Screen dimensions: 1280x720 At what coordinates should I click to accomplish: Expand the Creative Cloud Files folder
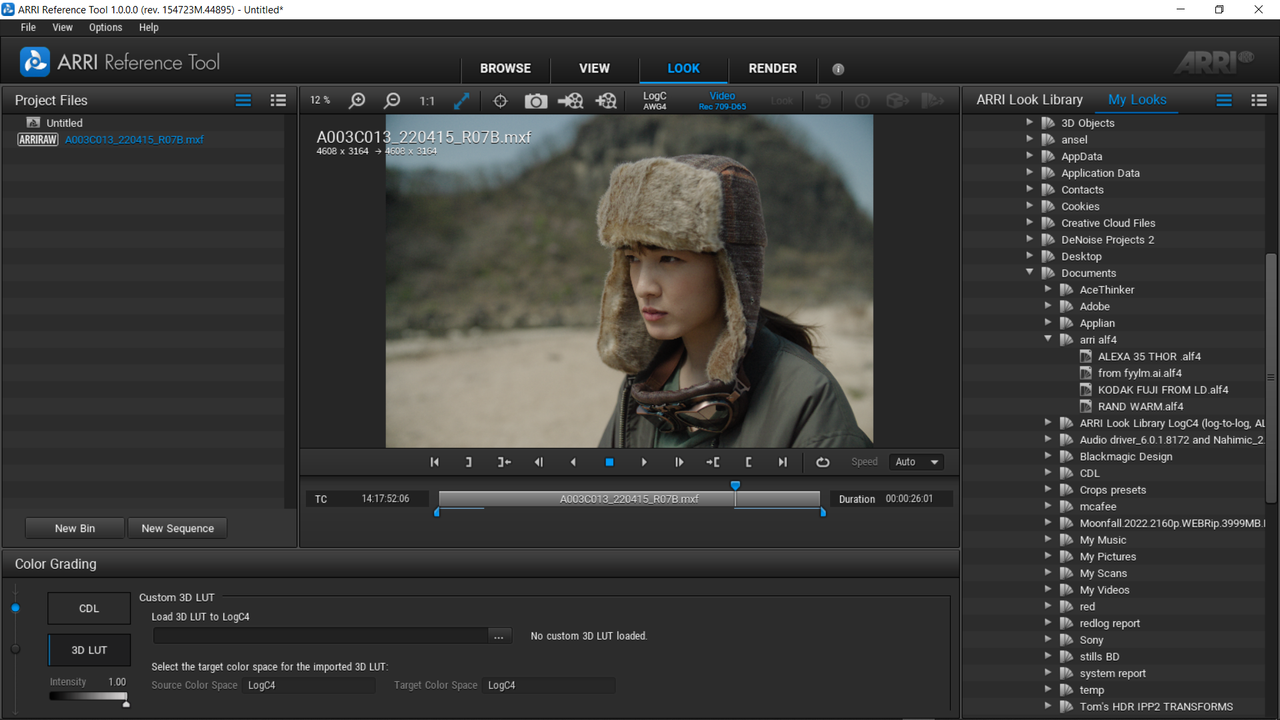(1029, 223)
